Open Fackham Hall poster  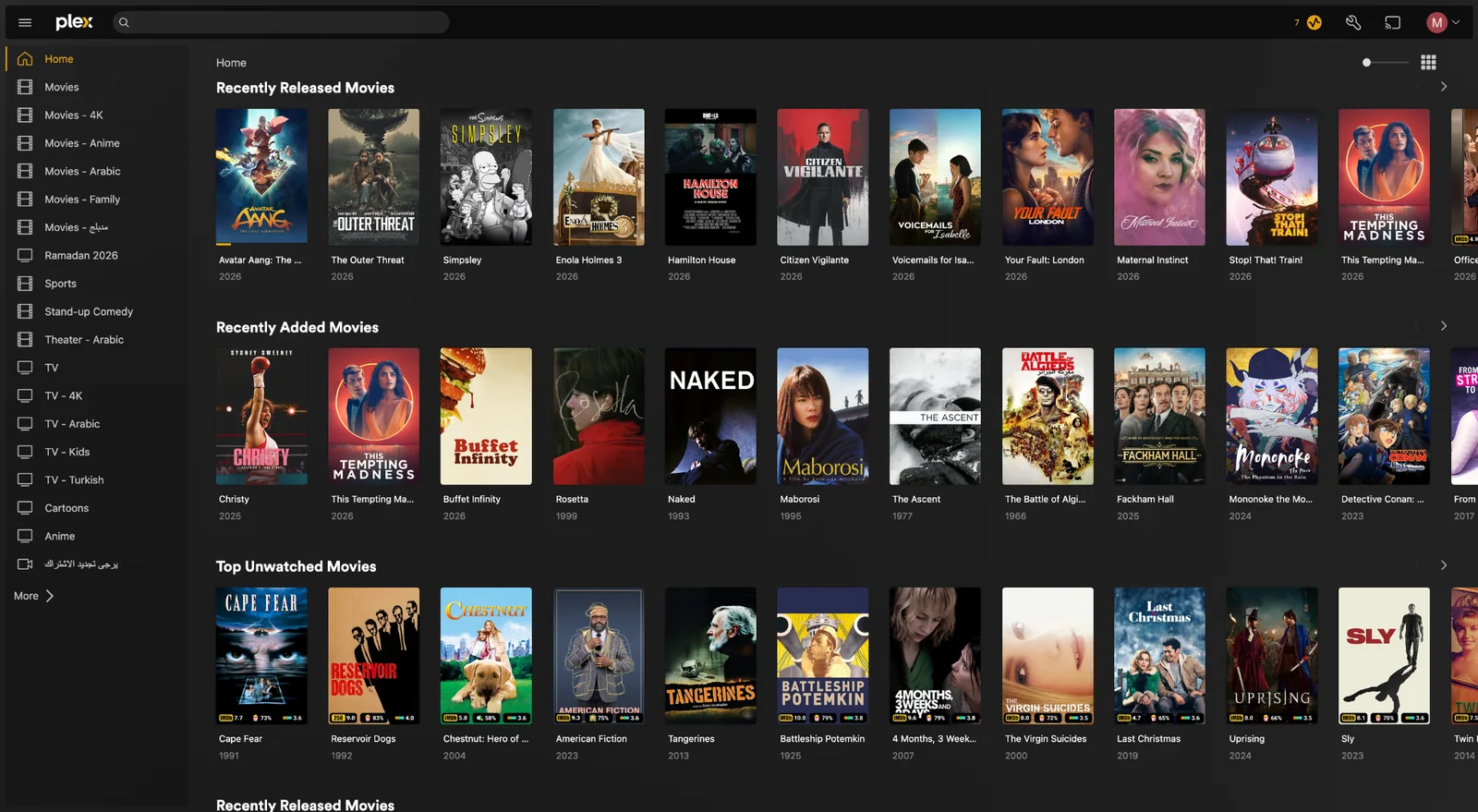click(x=1159, y=417)
